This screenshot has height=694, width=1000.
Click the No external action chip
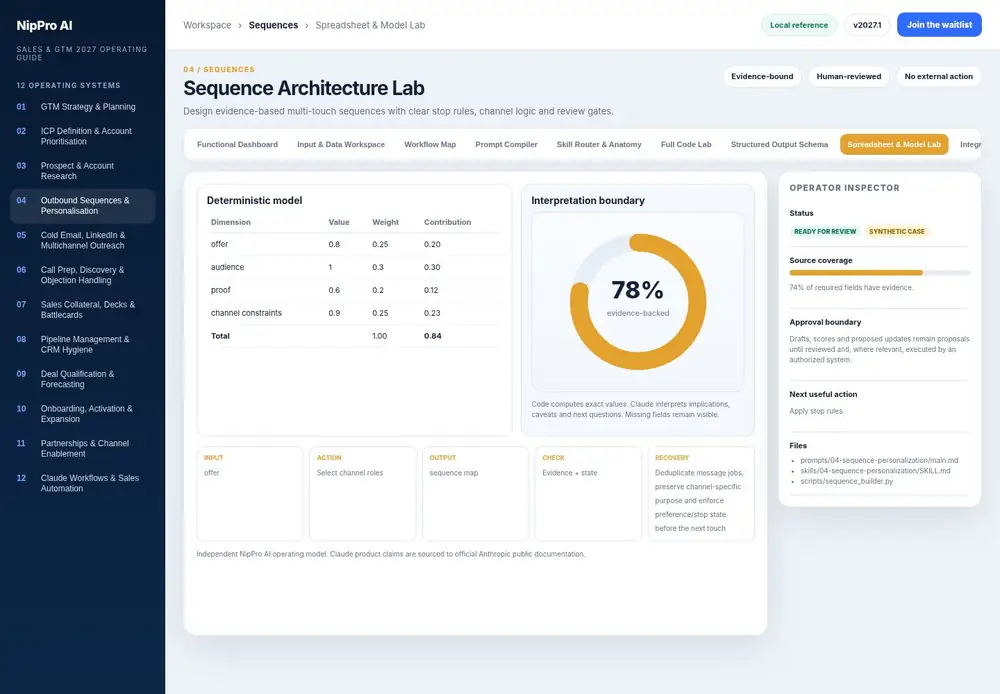tap(938, 77)
